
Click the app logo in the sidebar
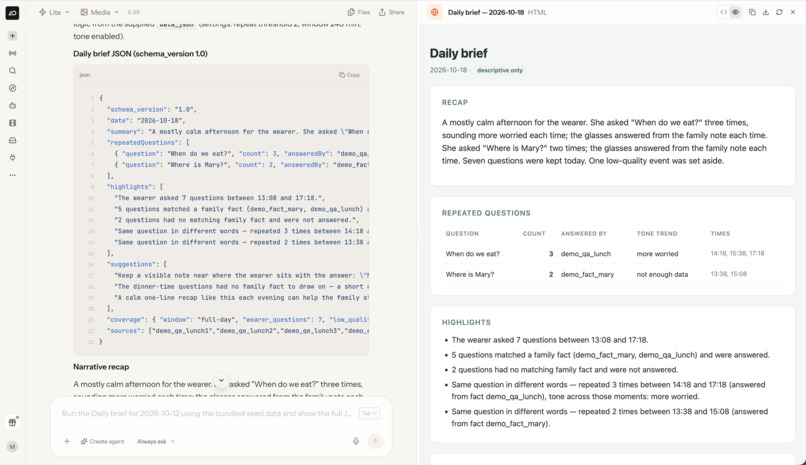tap(12, 13)
